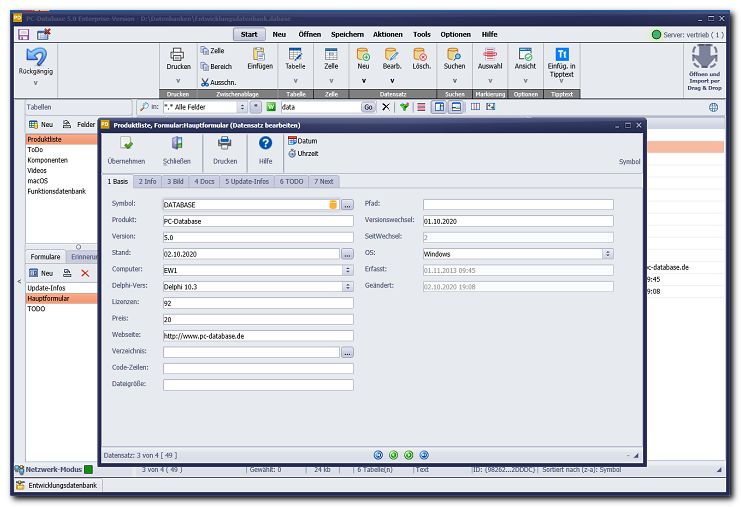Click the Bearb. record edit icon
Screen dimensions: 741x507
[391, 54]
